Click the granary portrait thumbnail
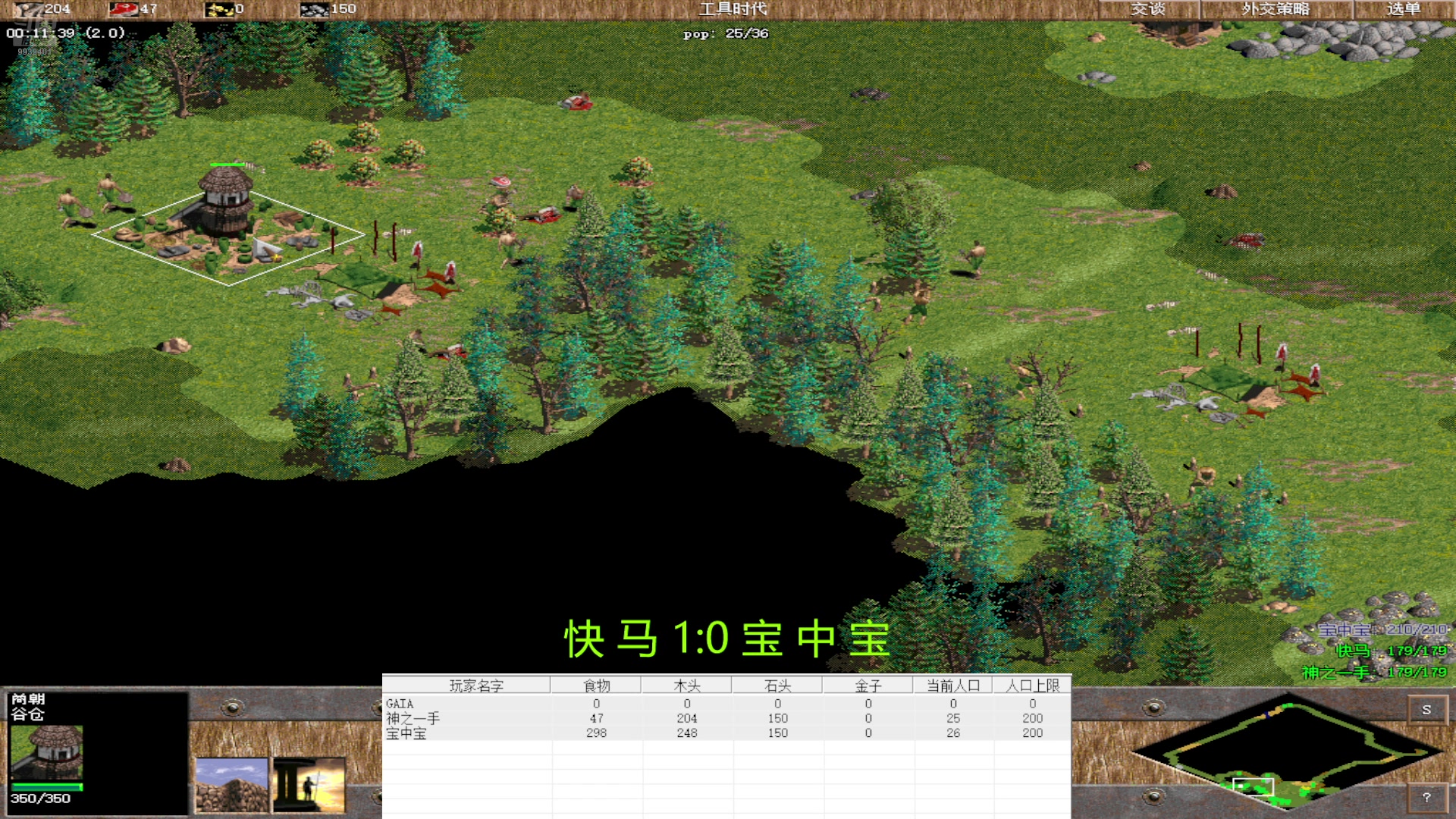The height and width of the screenshot is (819, 1456). [x=47, y=752]
